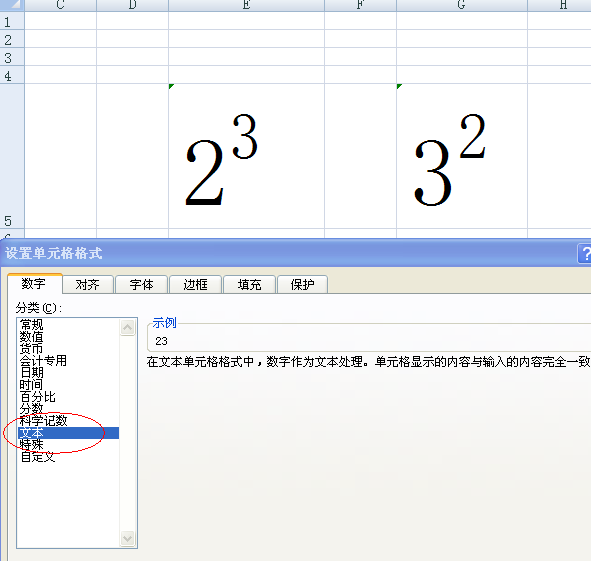Viewport: 591px width, 561px height.
Task: Click the error indicator triangle in cell G5
Action: point(399,86)
